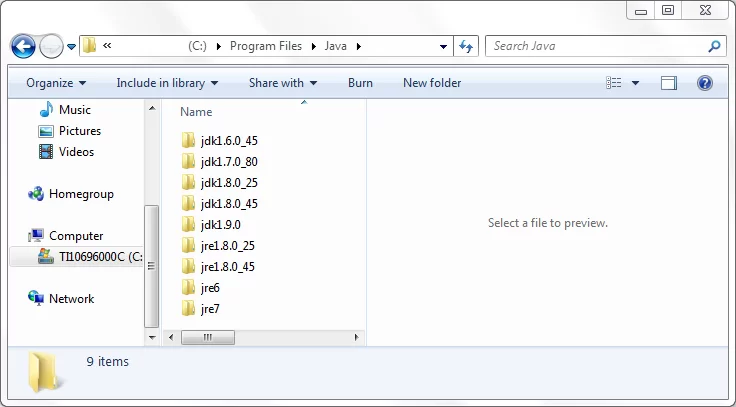
Task: Expand the address bar history dropdown
Action: pyautogui.click(x=443, y=46)
